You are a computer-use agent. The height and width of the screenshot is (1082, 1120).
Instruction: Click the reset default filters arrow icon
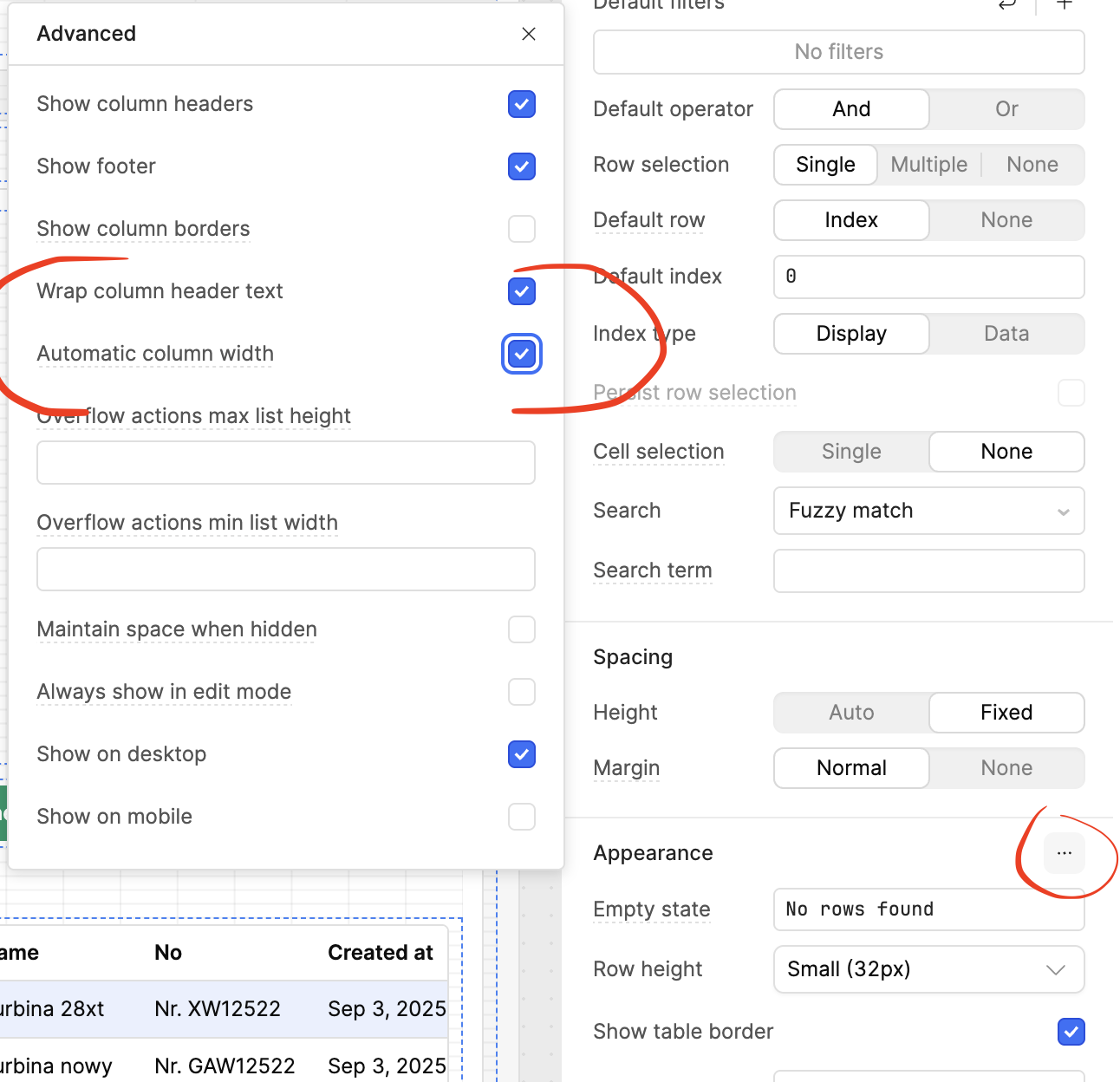click(x=1007, y=5)
